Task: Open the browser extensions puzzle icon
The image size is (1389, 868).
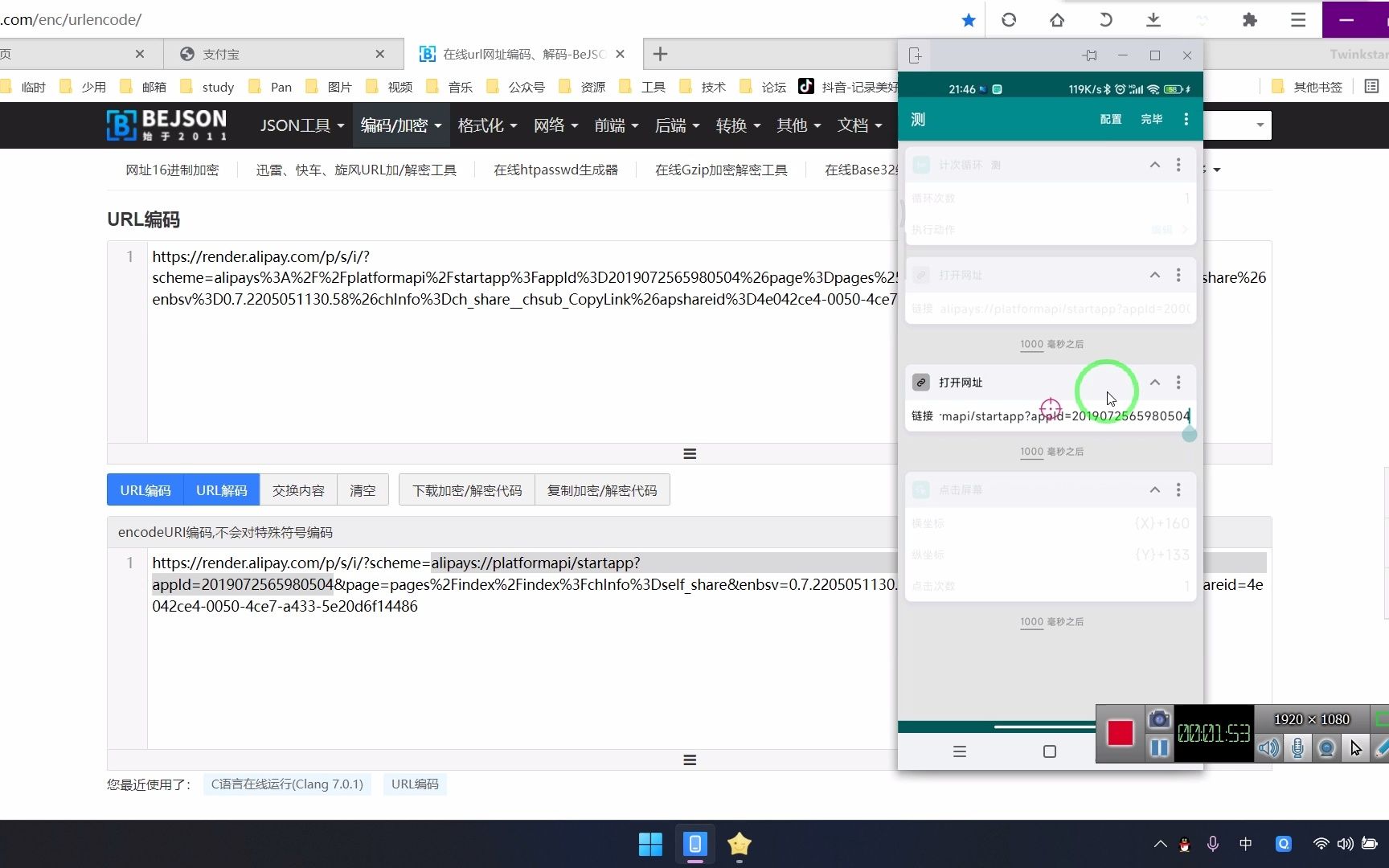Action: click(x=1249, y=20)
